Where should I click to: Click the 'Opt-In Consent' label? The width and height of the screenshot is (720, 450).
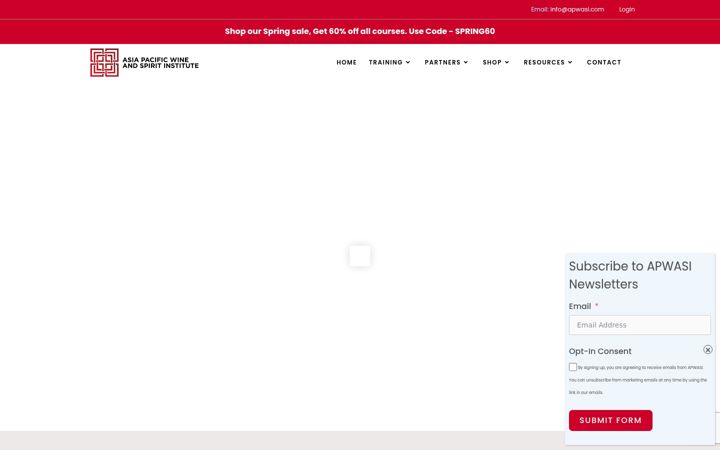(x=600, y=351)
